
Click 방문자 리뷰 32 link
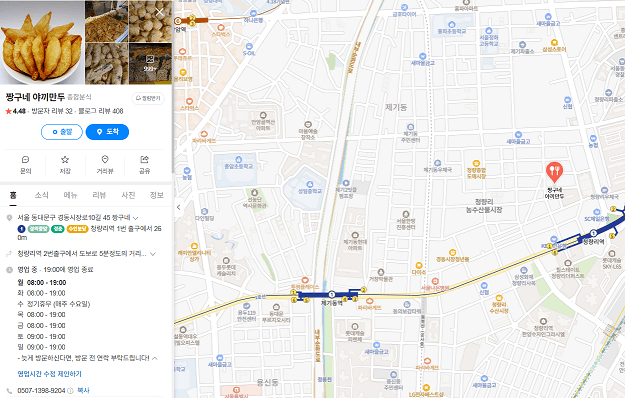click(x=52, y=111)
